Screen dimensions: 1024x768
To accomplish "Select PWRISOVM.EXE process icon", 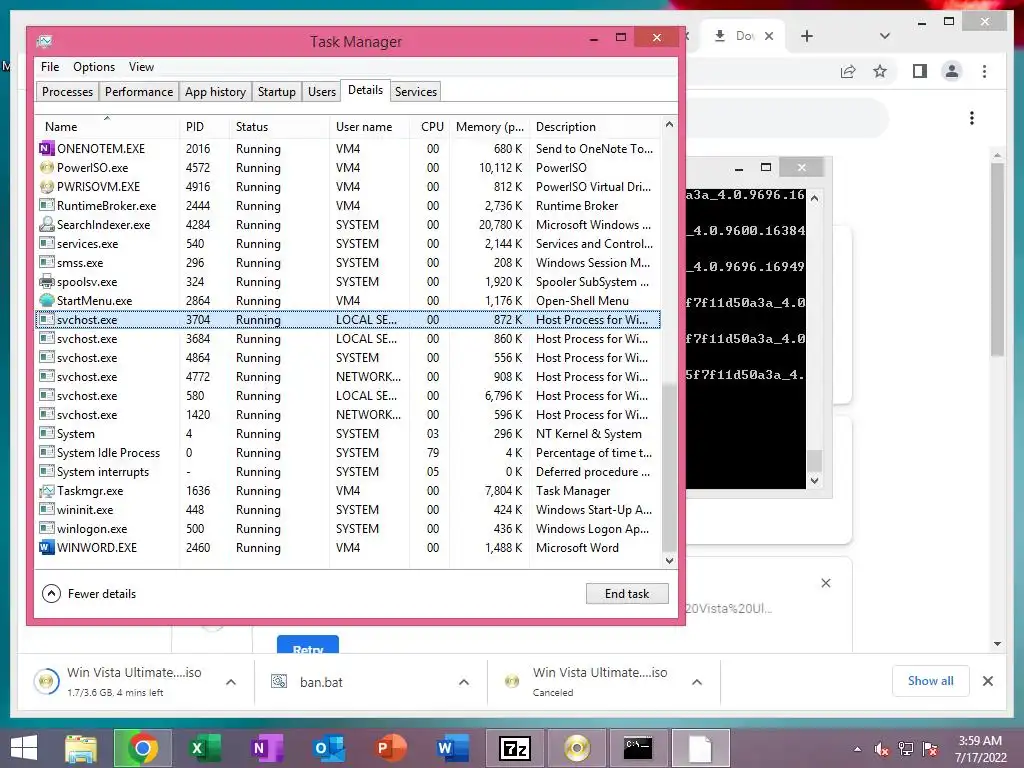I will pos(46,186).
